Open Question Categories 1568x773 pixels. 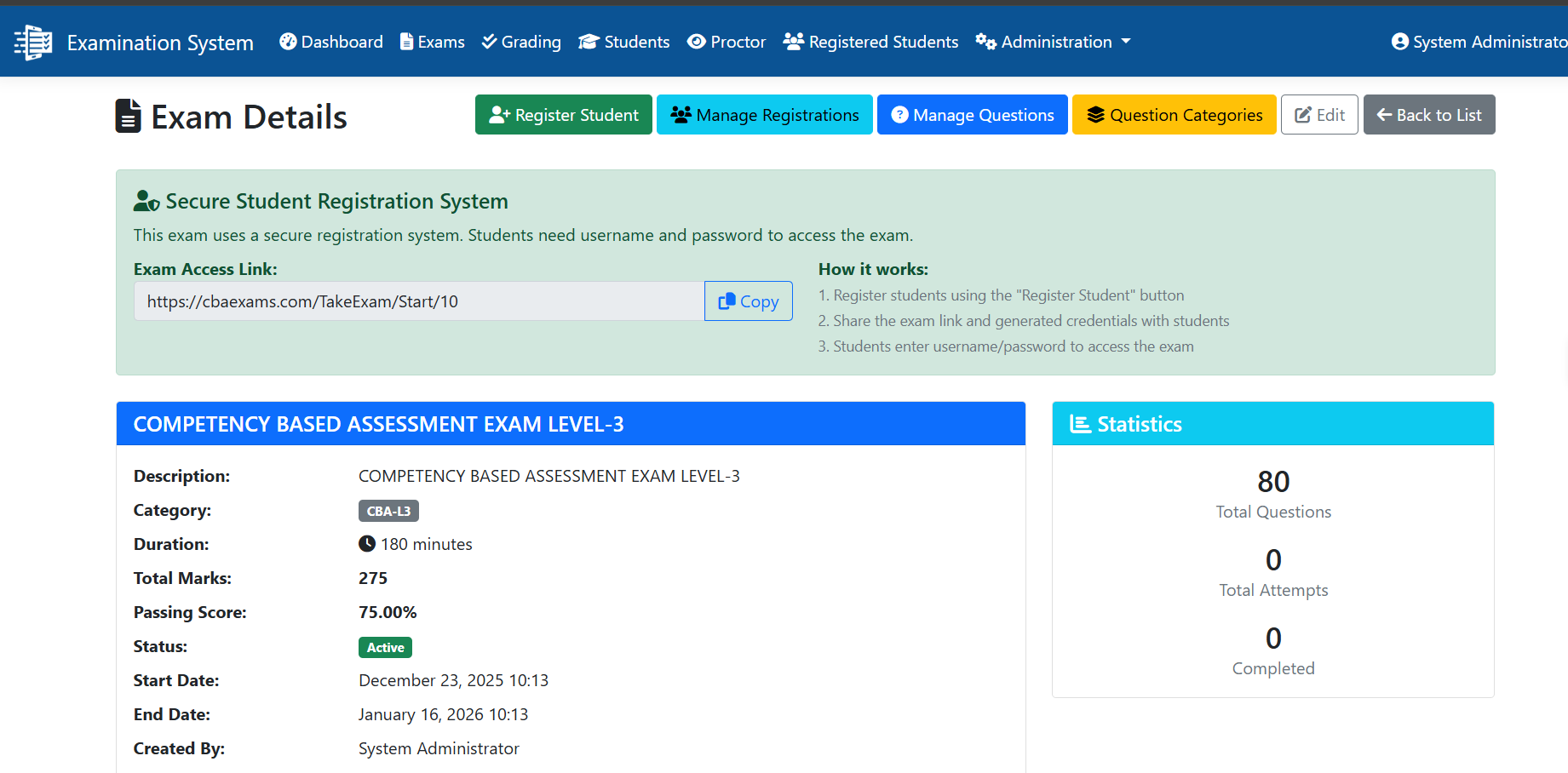click(x=1175, y=115)
